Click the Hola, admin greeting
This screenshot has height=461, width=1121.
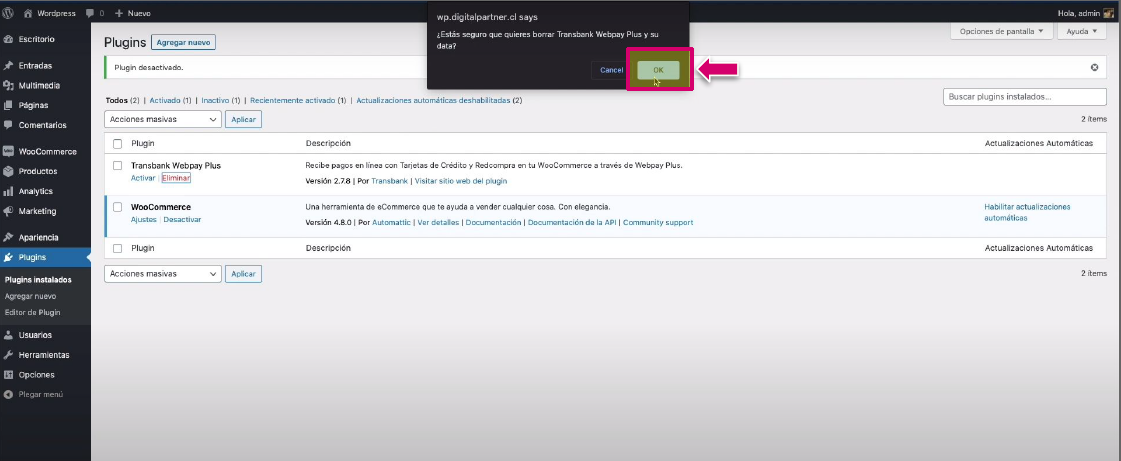coord(1078,13)
